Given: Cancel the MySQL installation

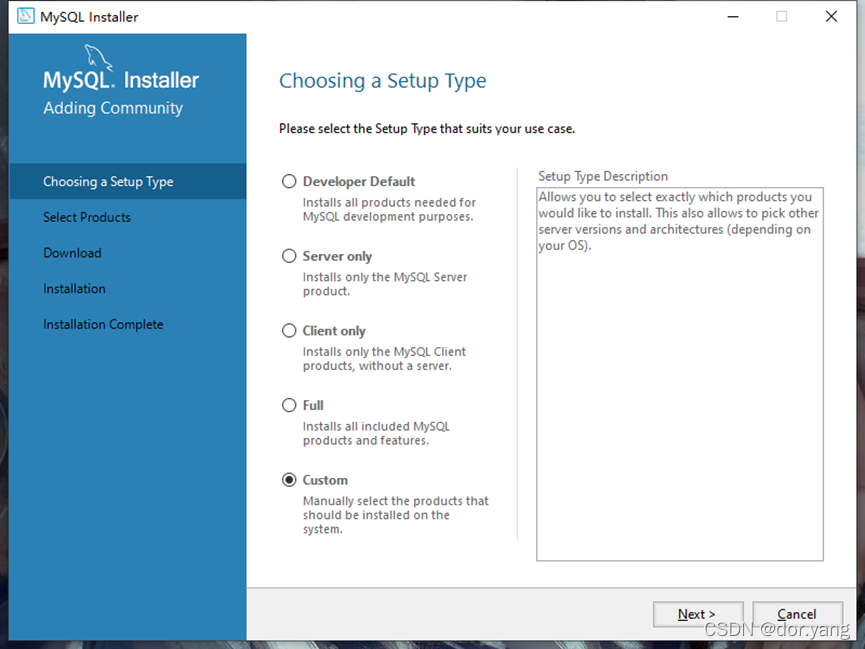Looking at the screenshot, I should tap(797, 614).
